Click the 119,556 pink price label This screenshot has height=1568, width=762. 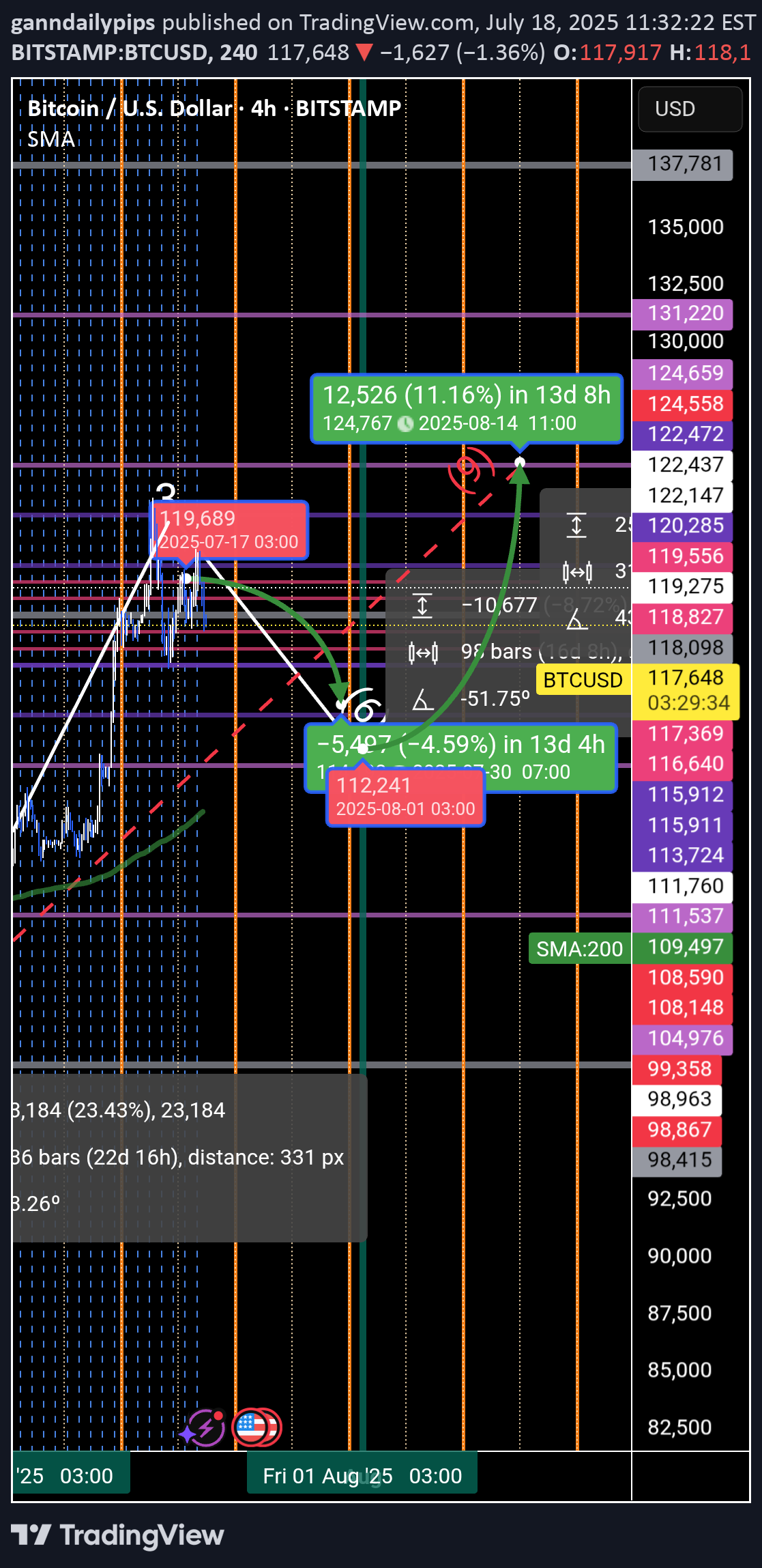click(682, 557)
